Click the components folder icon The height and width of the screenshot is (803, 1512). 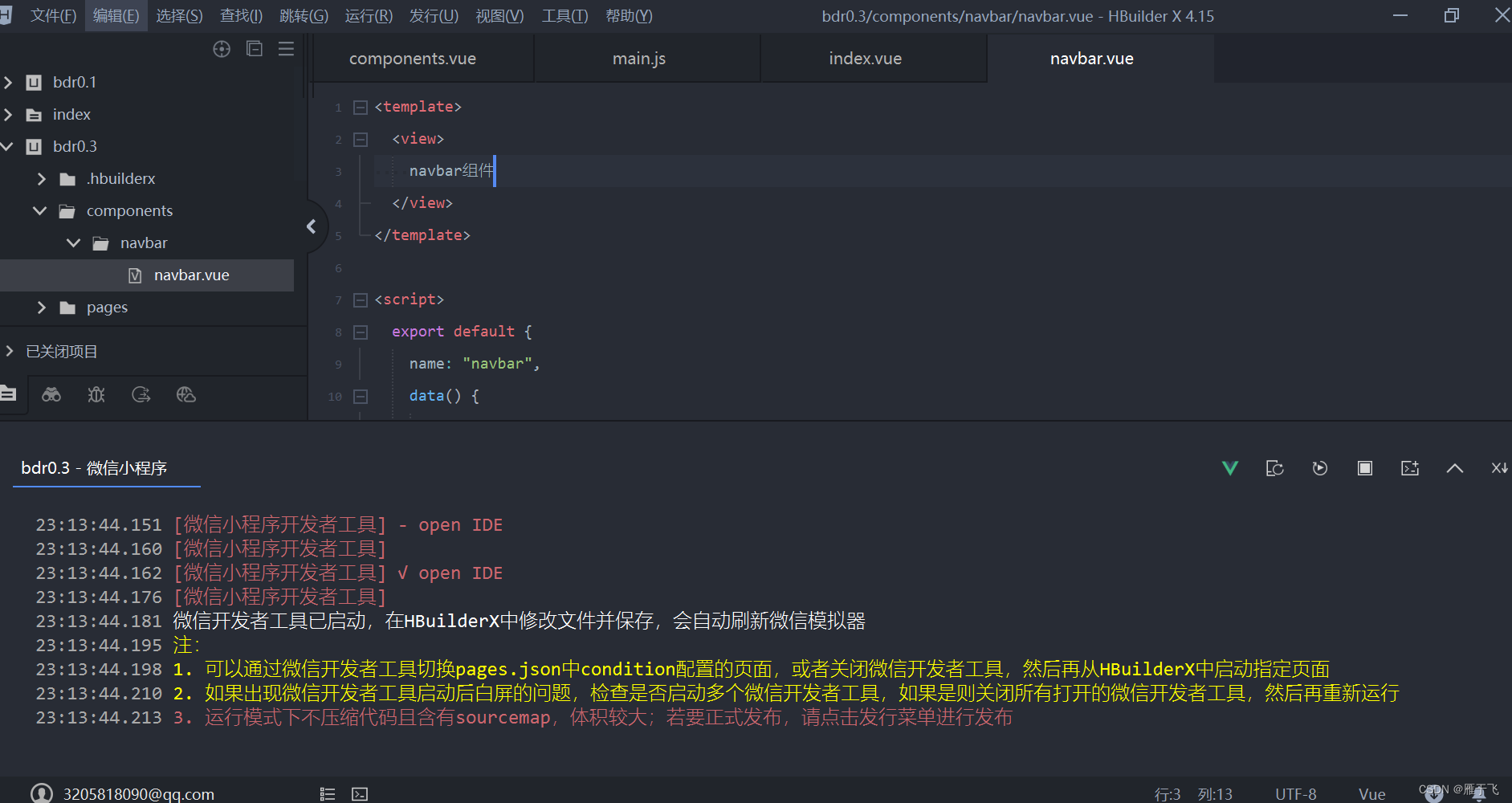pyautogui.click(x=67, y=211)
